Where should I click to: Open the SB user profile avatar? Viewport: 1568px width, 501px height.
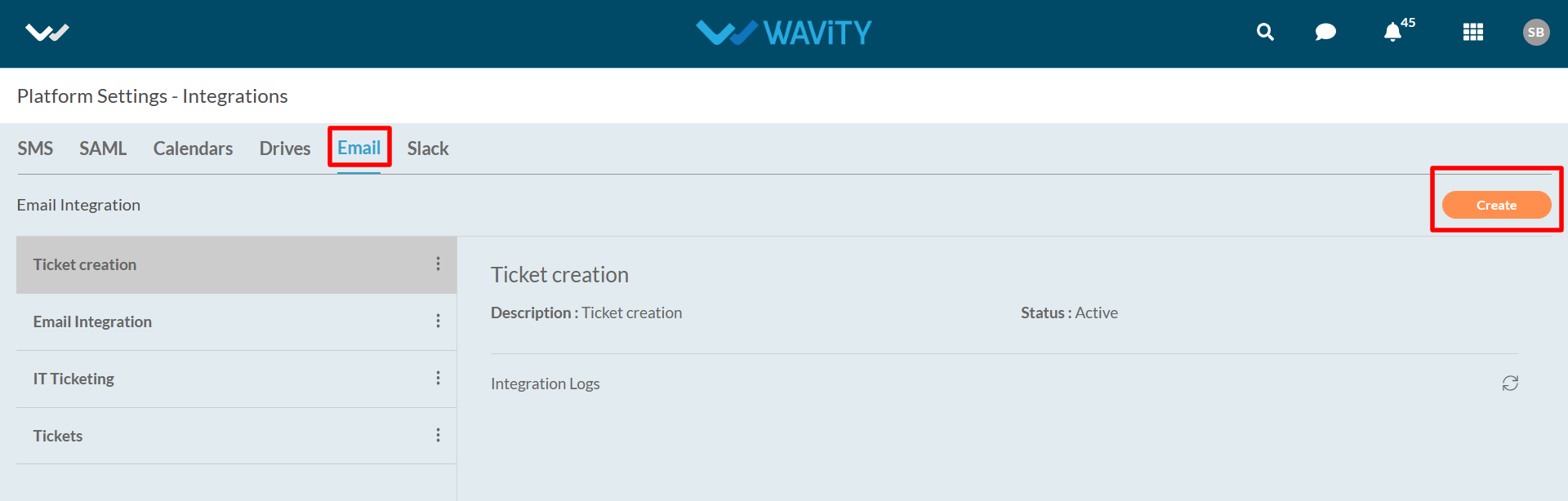coord(1535,32)
